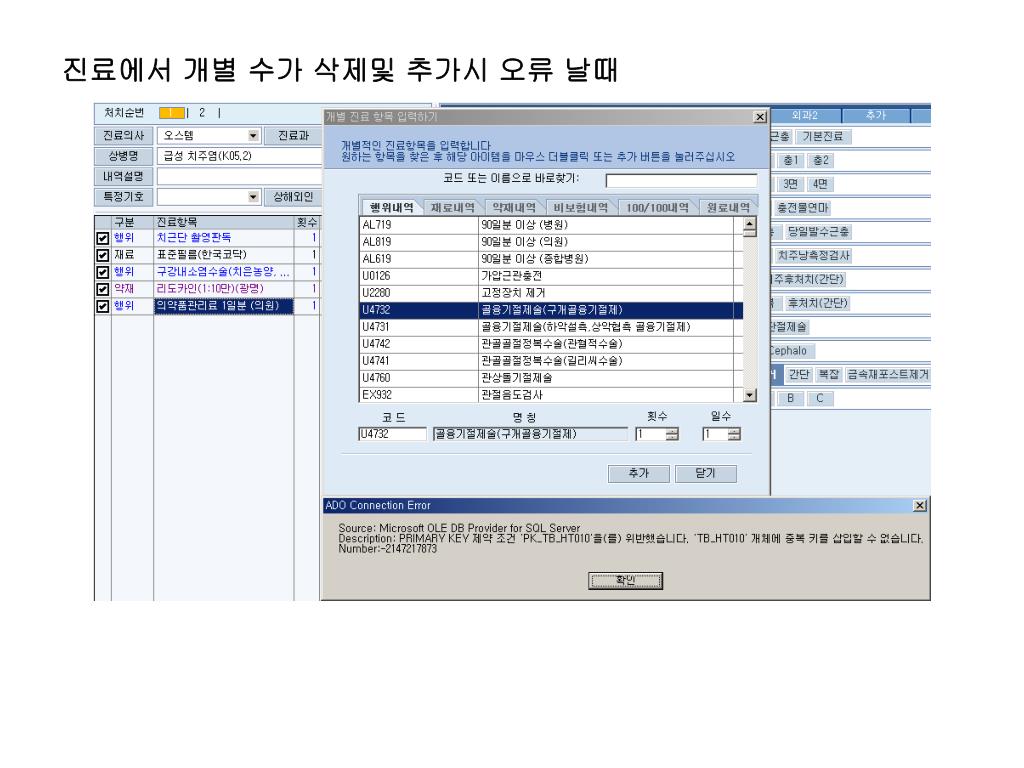Image resolution: width=1024 pixels, height=768 pixels.
Task: Click the 3면 button
Action: click(x=791, y=184)
